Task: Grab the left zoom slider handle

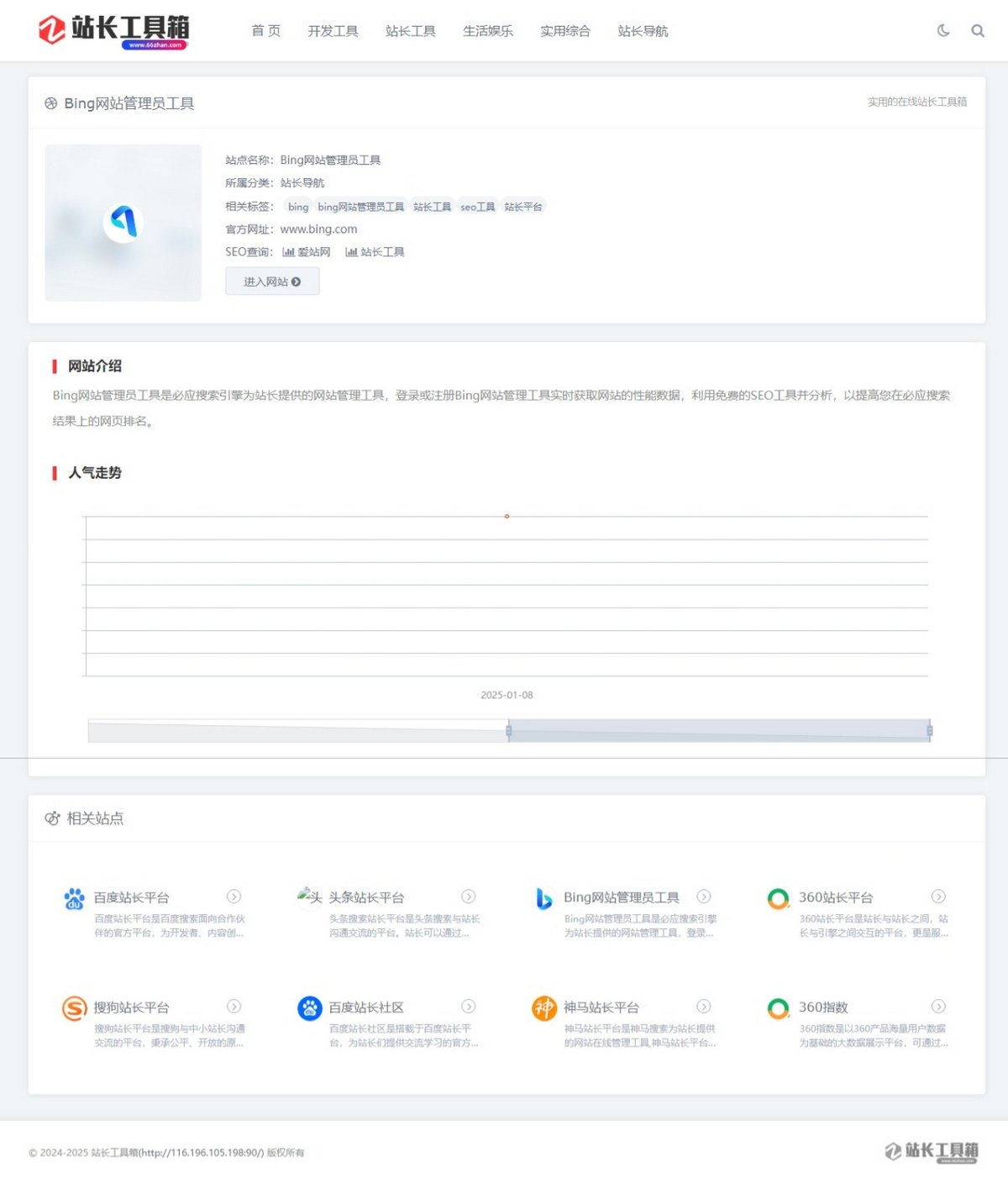Action: (509, 731)
